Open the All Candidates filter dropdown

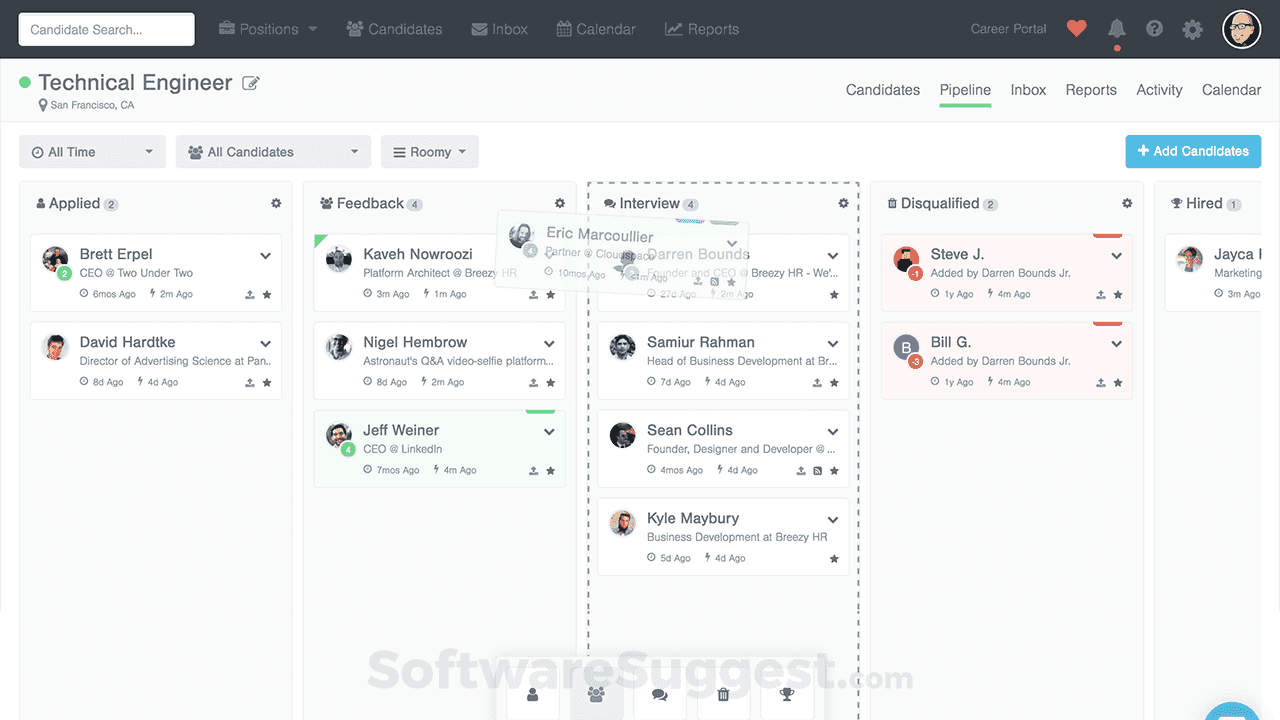point(273,152)
